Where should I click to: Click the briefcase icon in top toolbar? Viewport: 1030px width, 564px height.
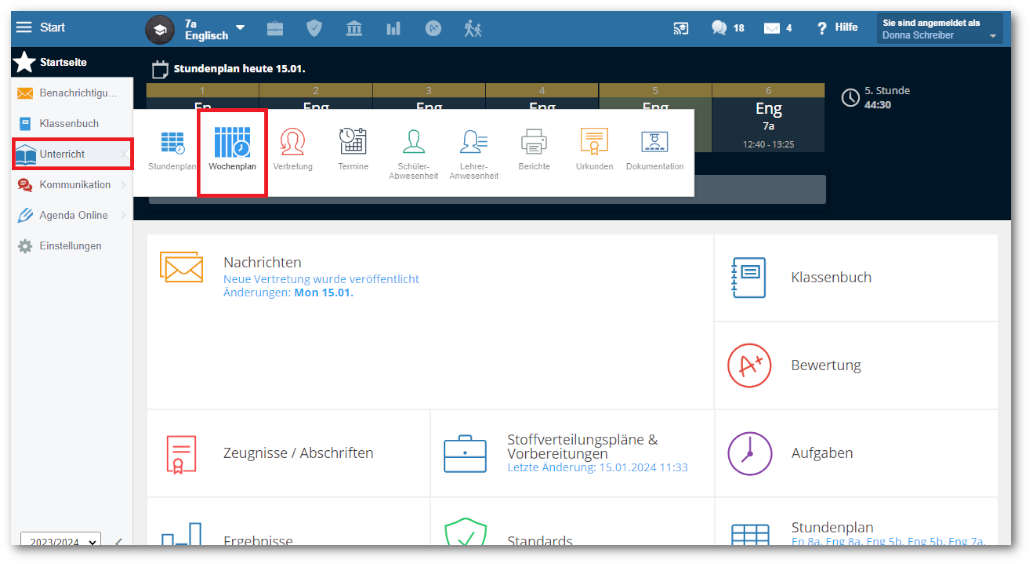point(274,28)
